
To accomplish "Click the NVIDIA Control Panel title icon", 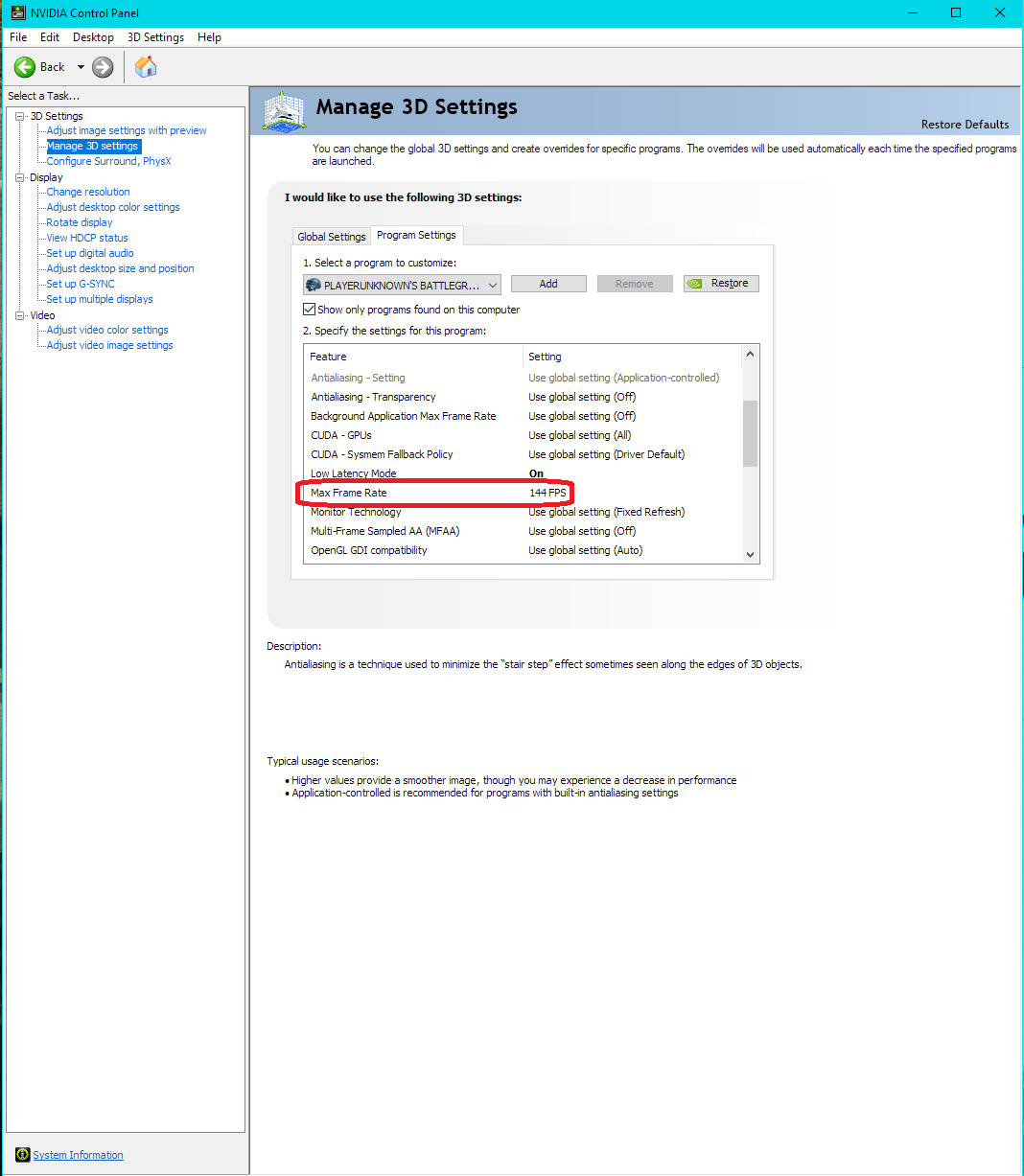I will click(x=17, y=12).
